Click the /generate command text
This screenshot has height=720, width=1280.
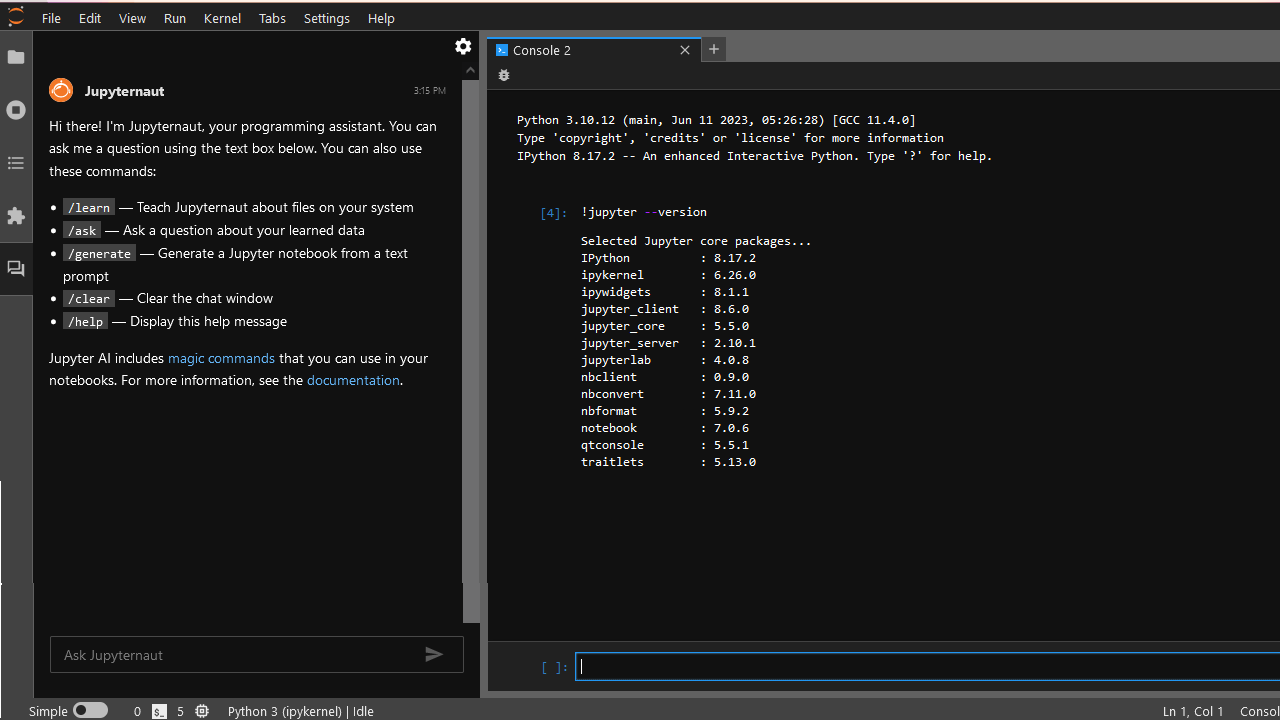click(99, 253)
